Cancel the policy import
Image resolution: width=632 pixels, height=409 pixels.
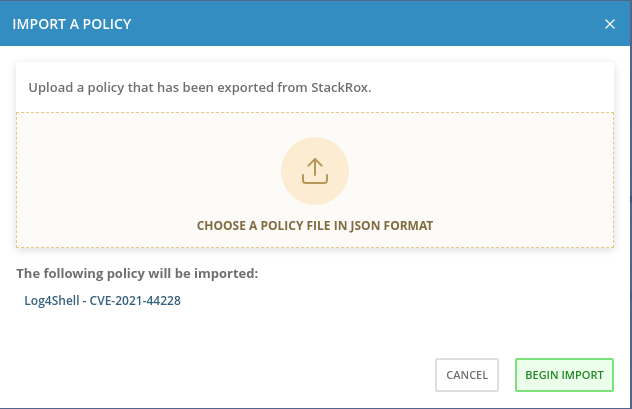click(x=467, y=375)
